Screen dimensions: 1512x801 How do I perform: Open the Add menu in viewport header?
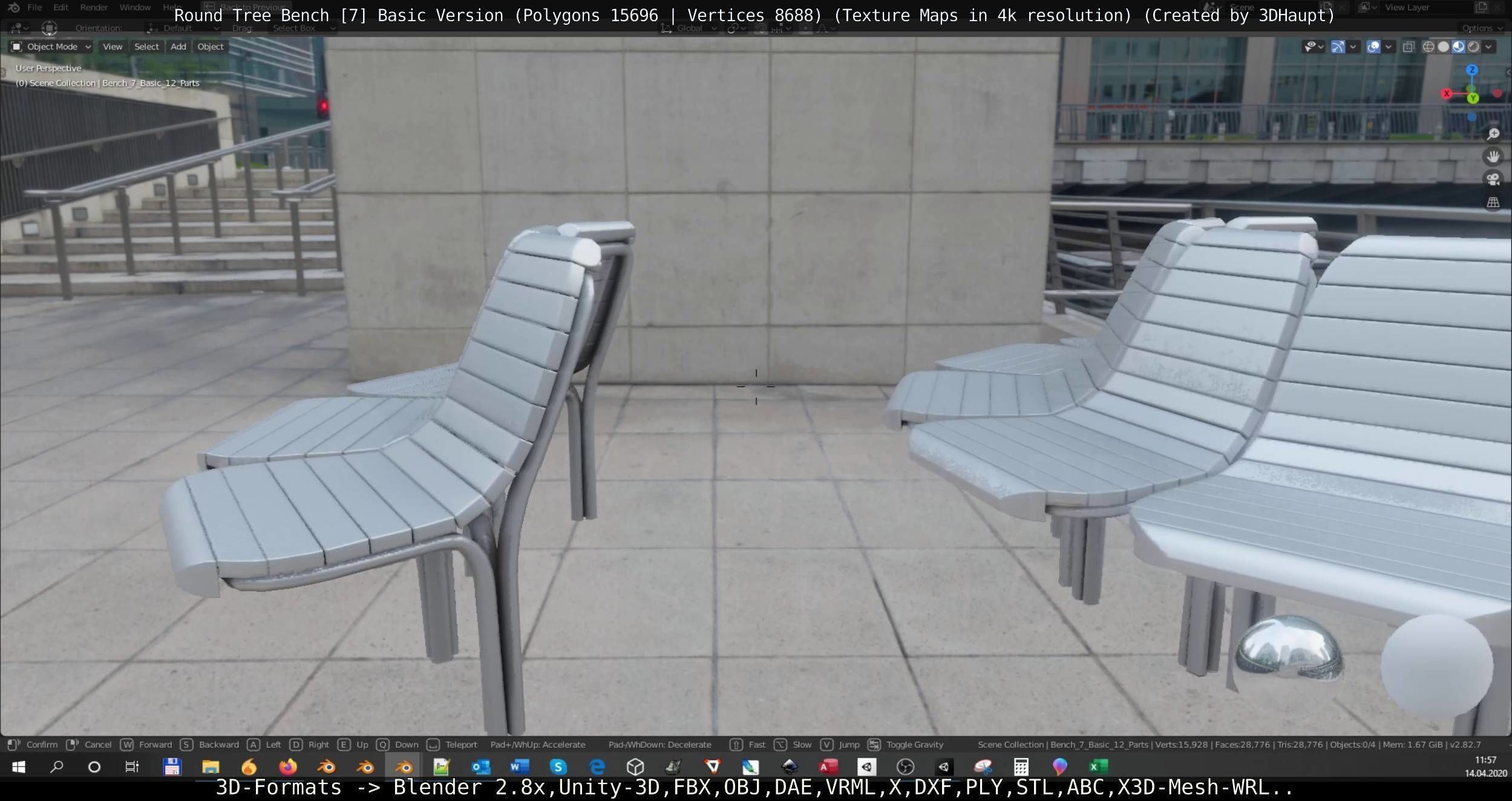178,47
